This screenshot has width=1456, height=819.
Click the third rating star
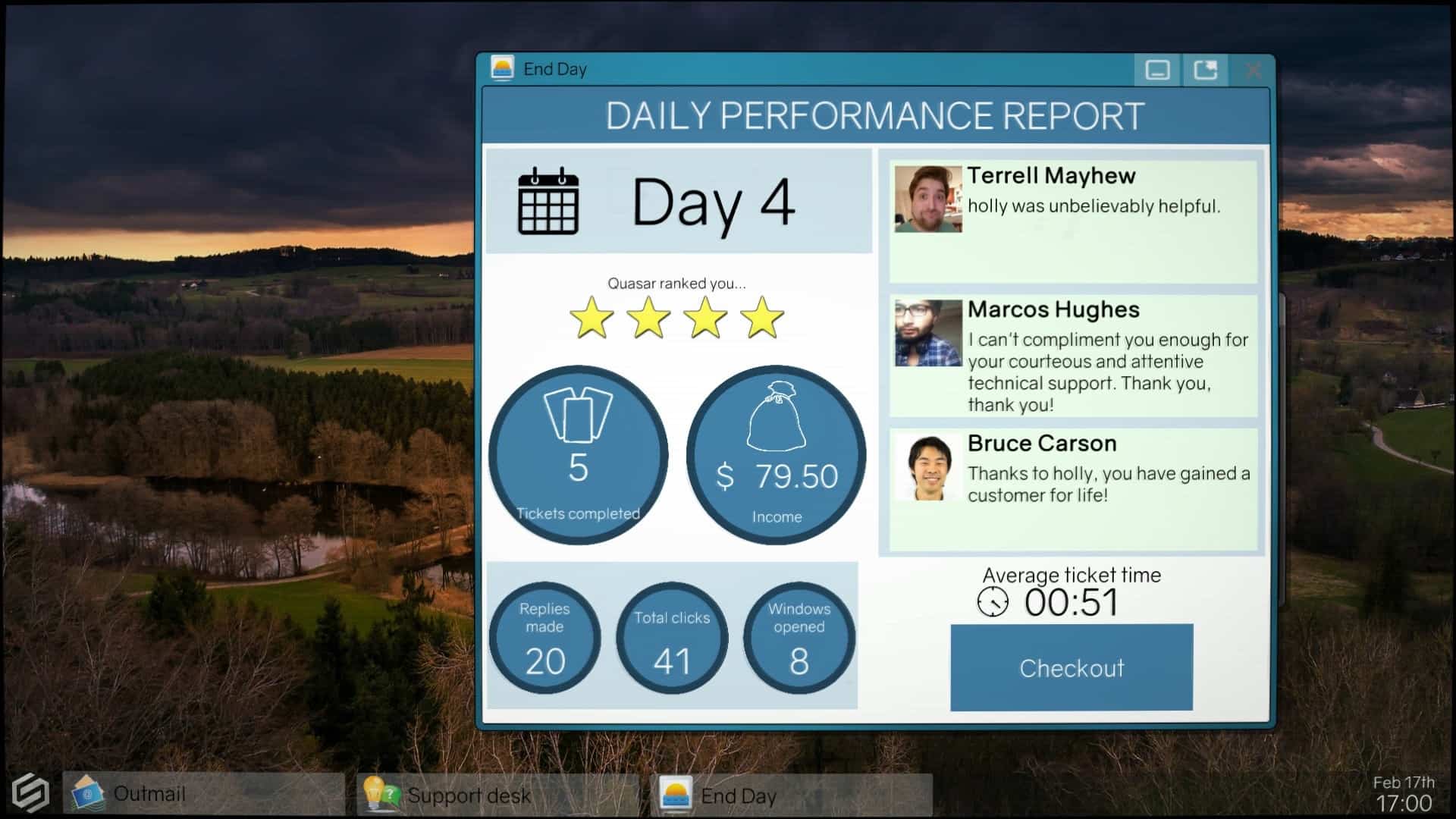pos(705,317)
